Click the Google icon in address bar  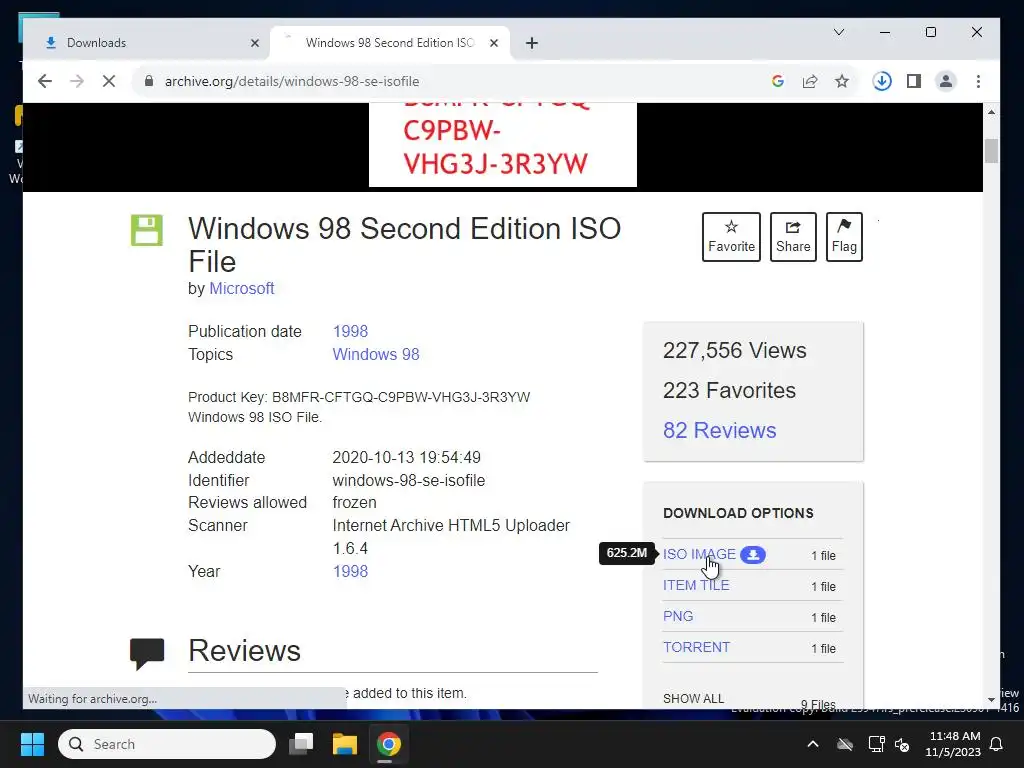tap(778, 81)
